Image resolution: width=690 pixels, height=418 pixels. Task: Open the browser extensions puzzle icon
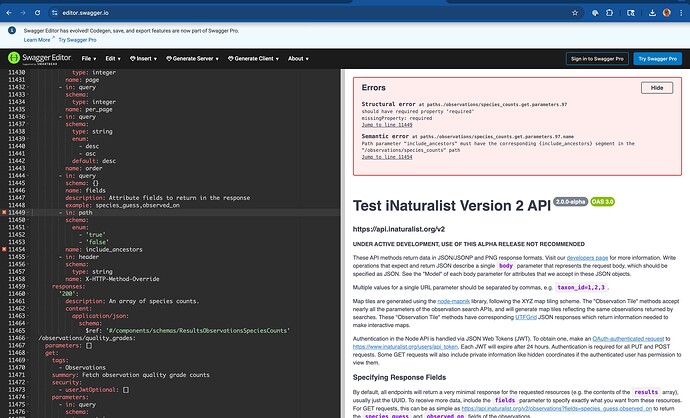(609, 13)
